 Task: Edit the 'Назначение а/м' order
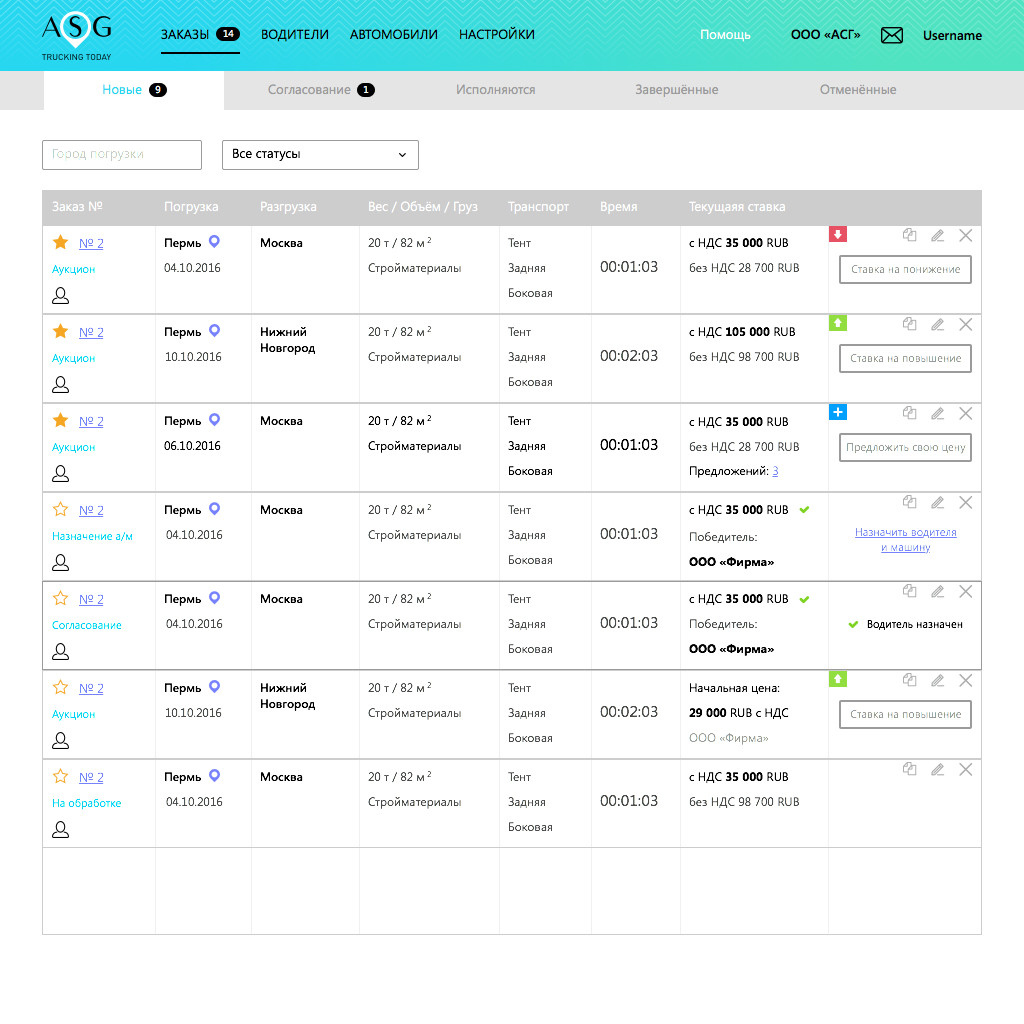pos(938,502)
